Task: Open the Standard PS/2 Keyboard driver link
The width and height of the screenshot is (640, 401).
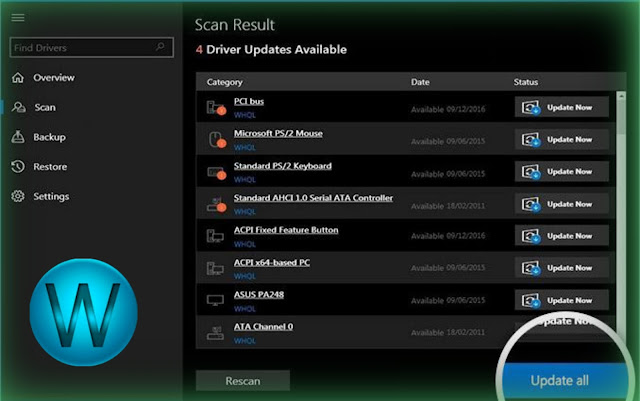Action: tap(282, 166)
